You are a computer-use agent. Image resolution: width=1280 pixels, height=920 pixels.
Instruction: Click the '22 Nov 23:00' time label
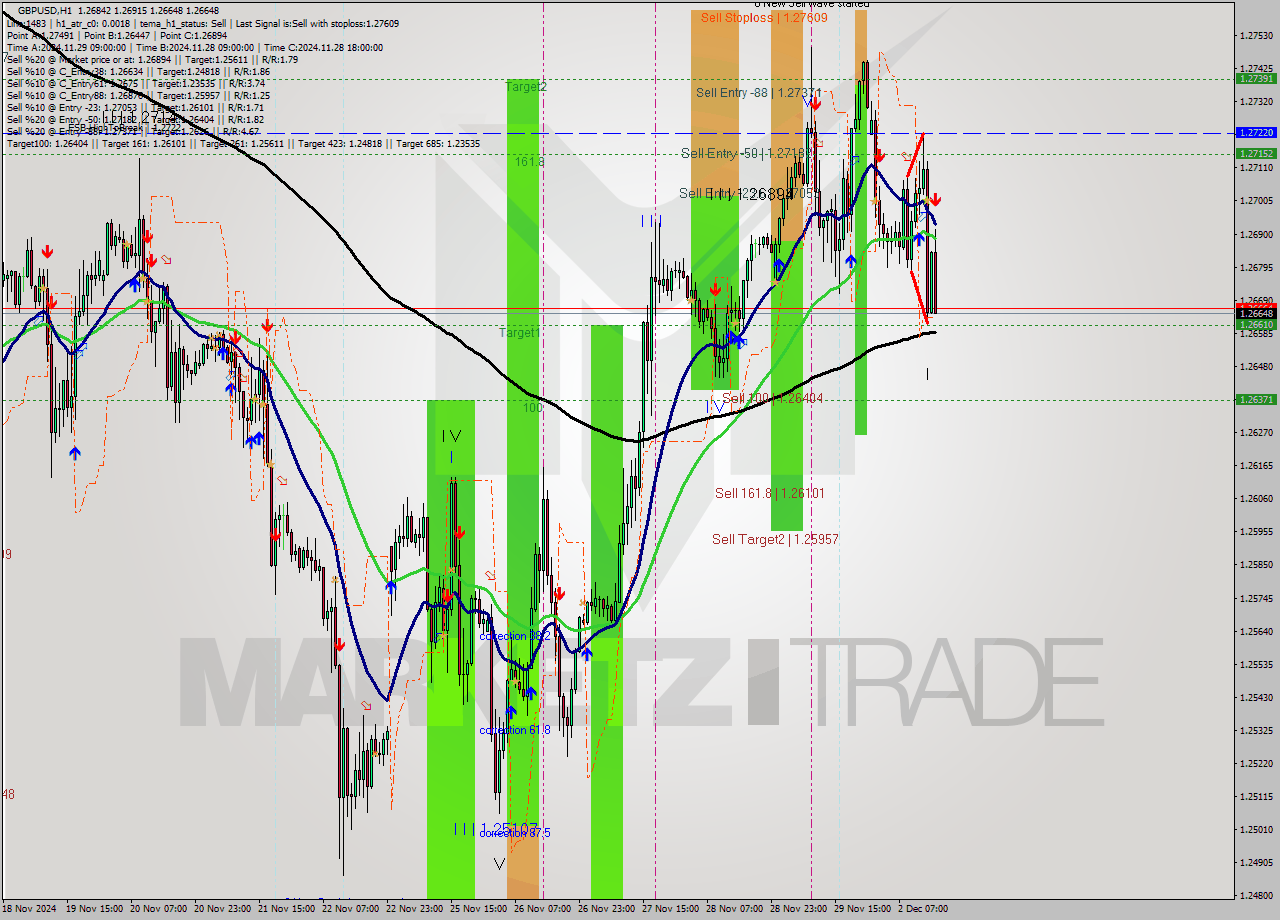416,909
